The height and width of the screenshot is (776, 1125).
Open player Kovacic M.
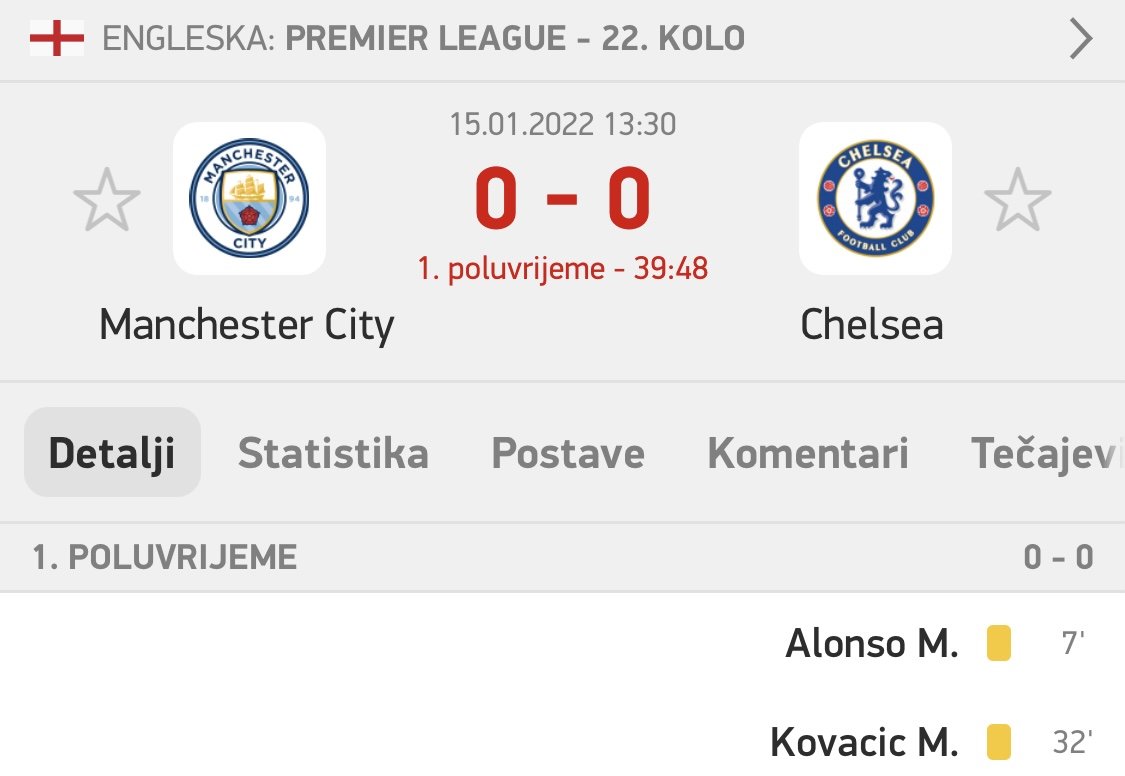point(864,742)
